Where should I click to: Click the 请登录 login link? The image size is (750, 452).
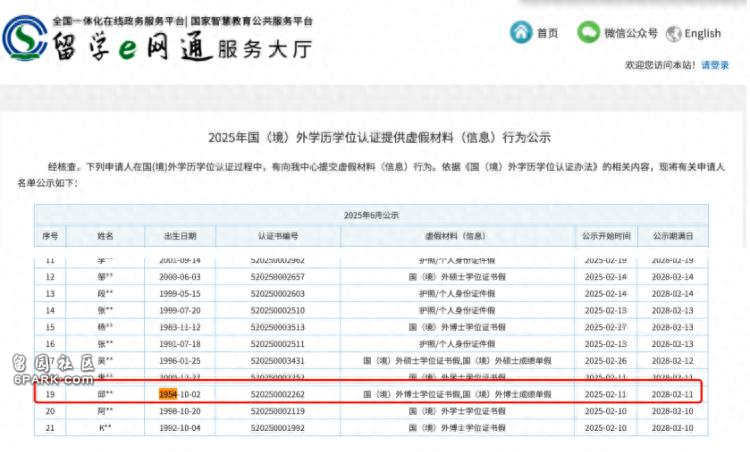(715, 65)
